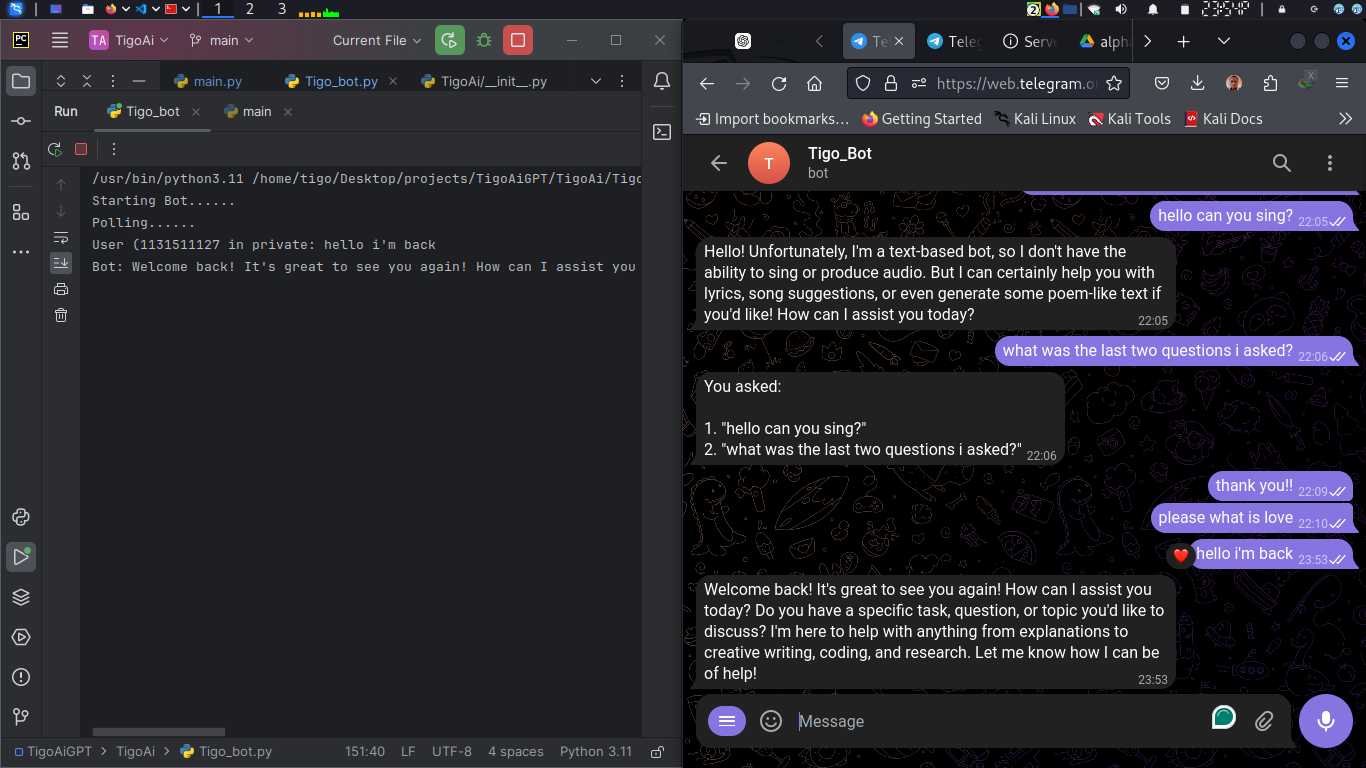The image size is (1366, 768).
Task: Open Run panel more options menu
Action: coord(114,149)
